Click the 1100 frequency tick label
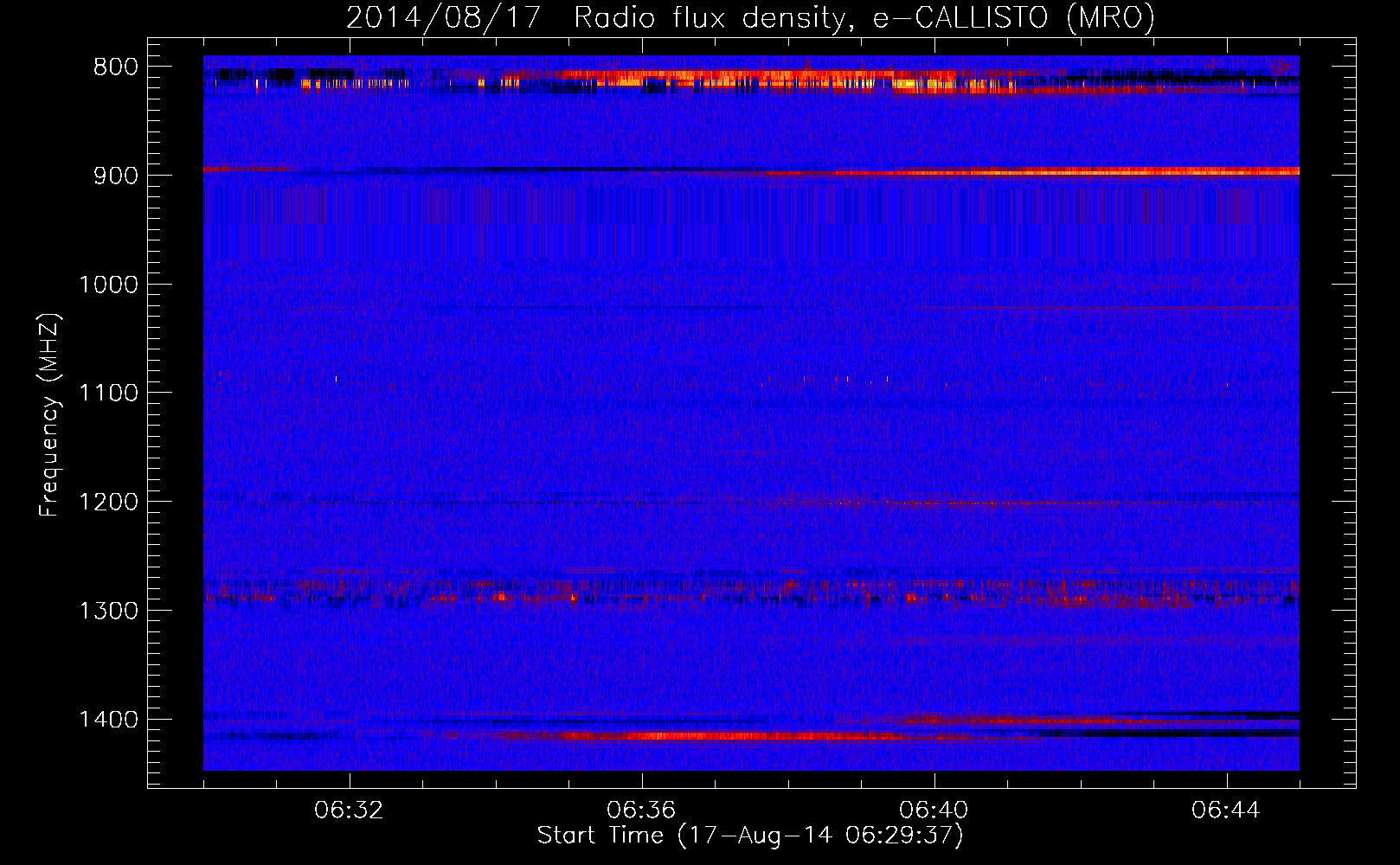The image size is (1400, 865). [x=108, y=394]
